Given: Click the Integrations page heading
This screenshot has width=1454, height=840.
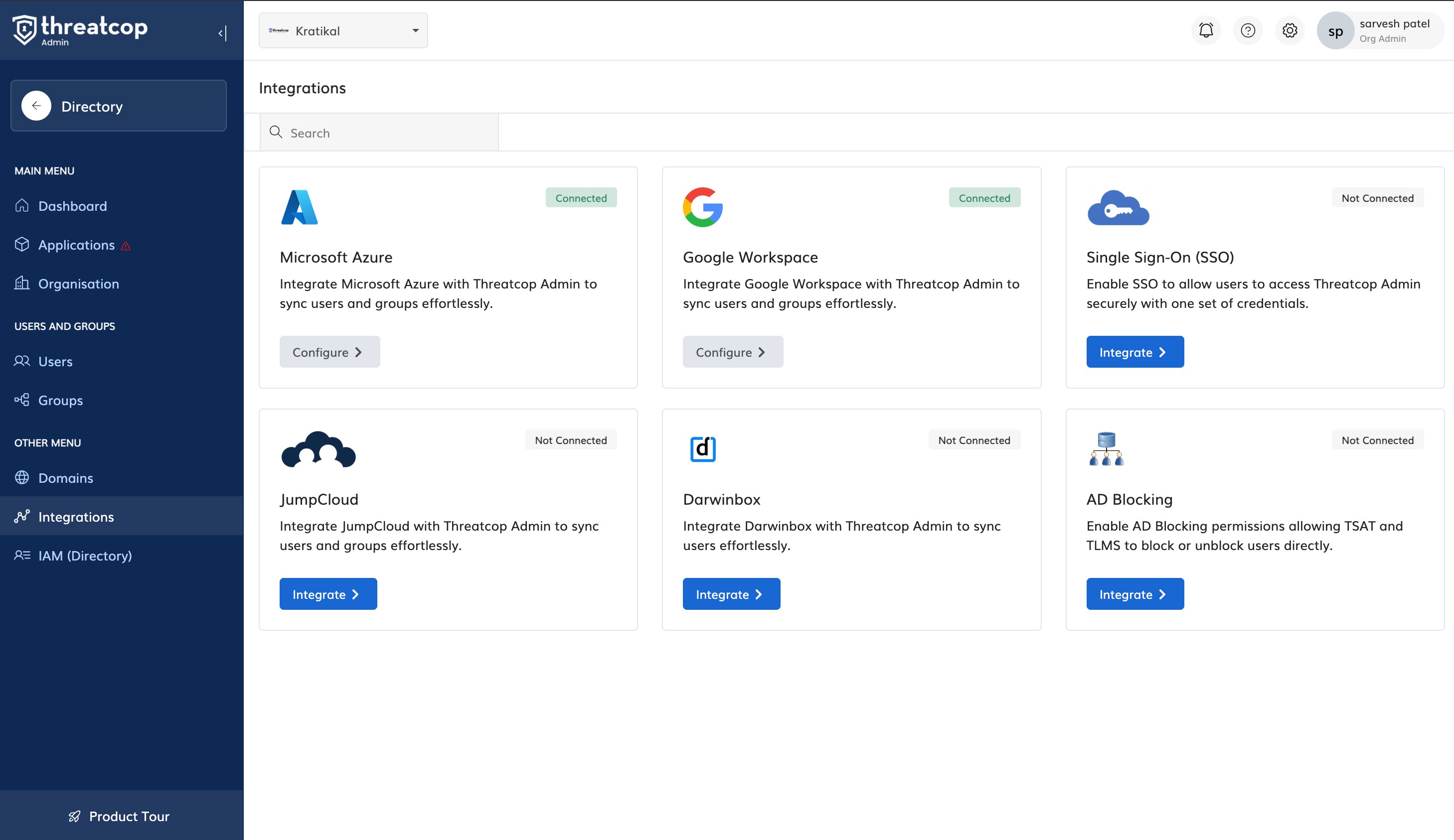Looking at the screenshot, I should [x=303, y=88].
